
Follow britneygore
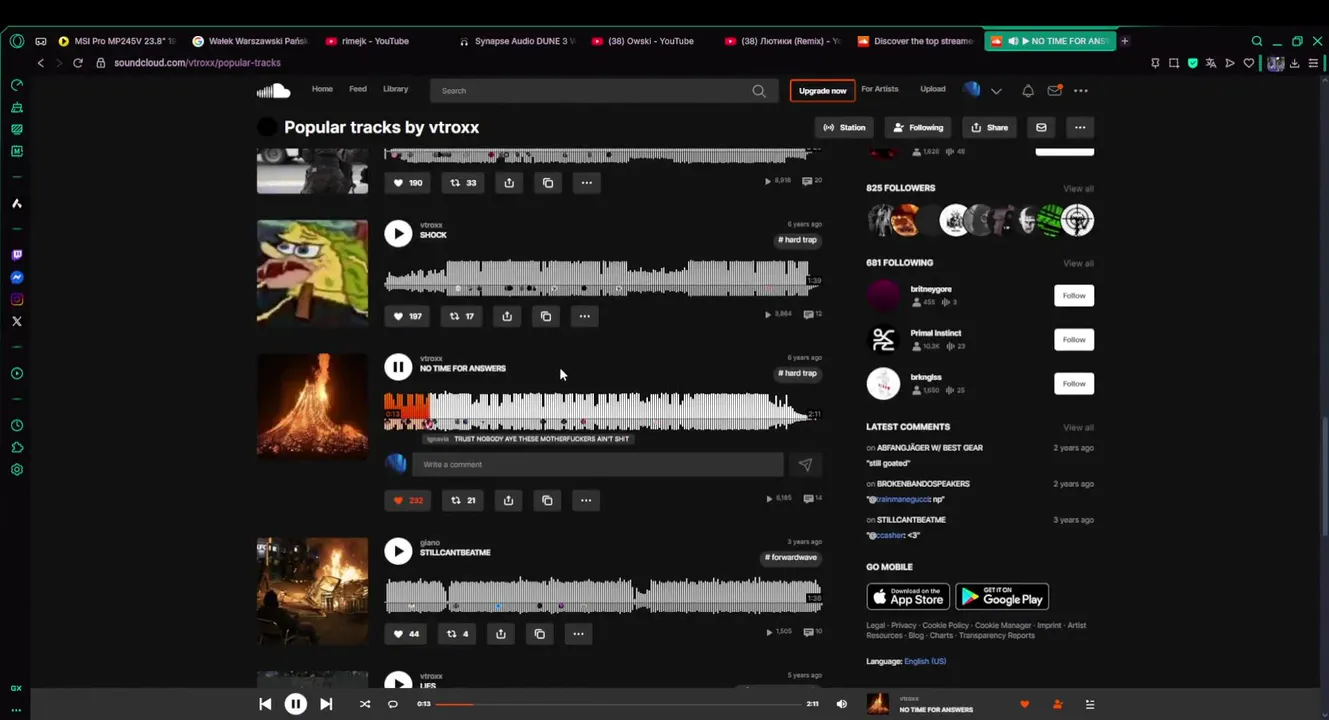[x=1074, y=296]
